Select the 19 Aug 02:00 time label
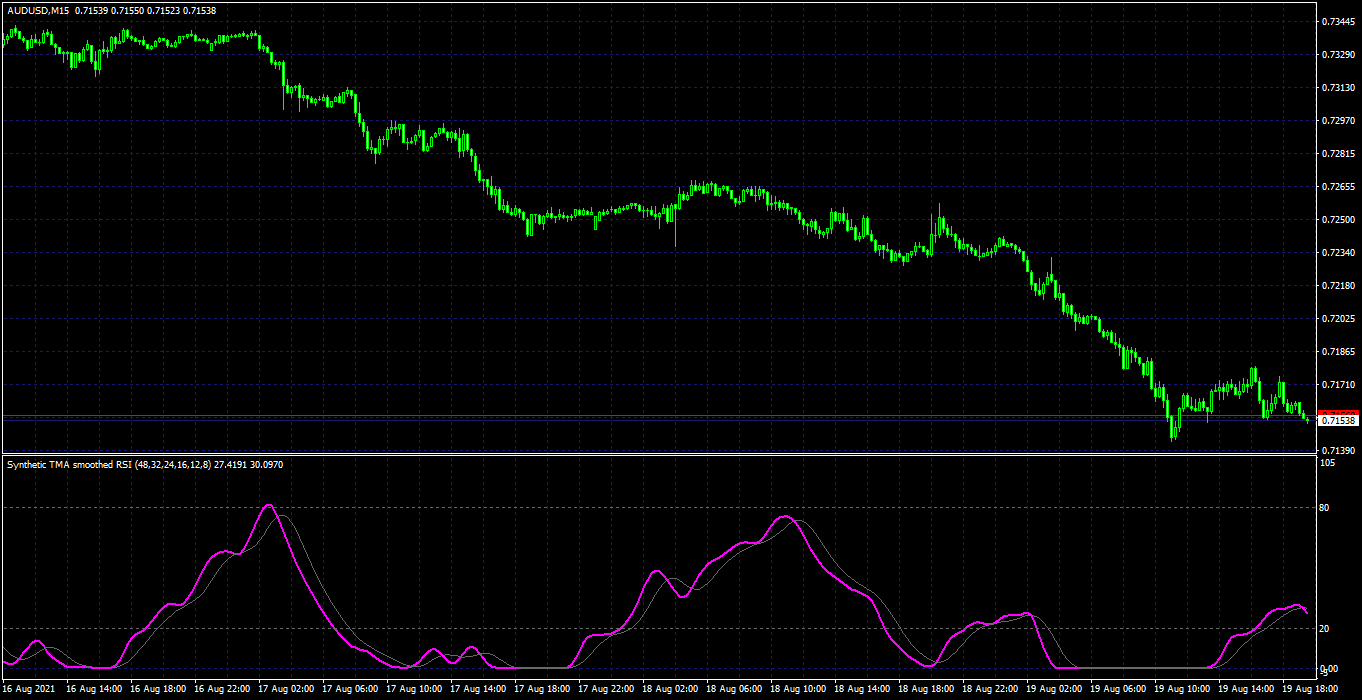This screenshot has width=1362, height=700. pyautogui.click(x=1054, y=689)
